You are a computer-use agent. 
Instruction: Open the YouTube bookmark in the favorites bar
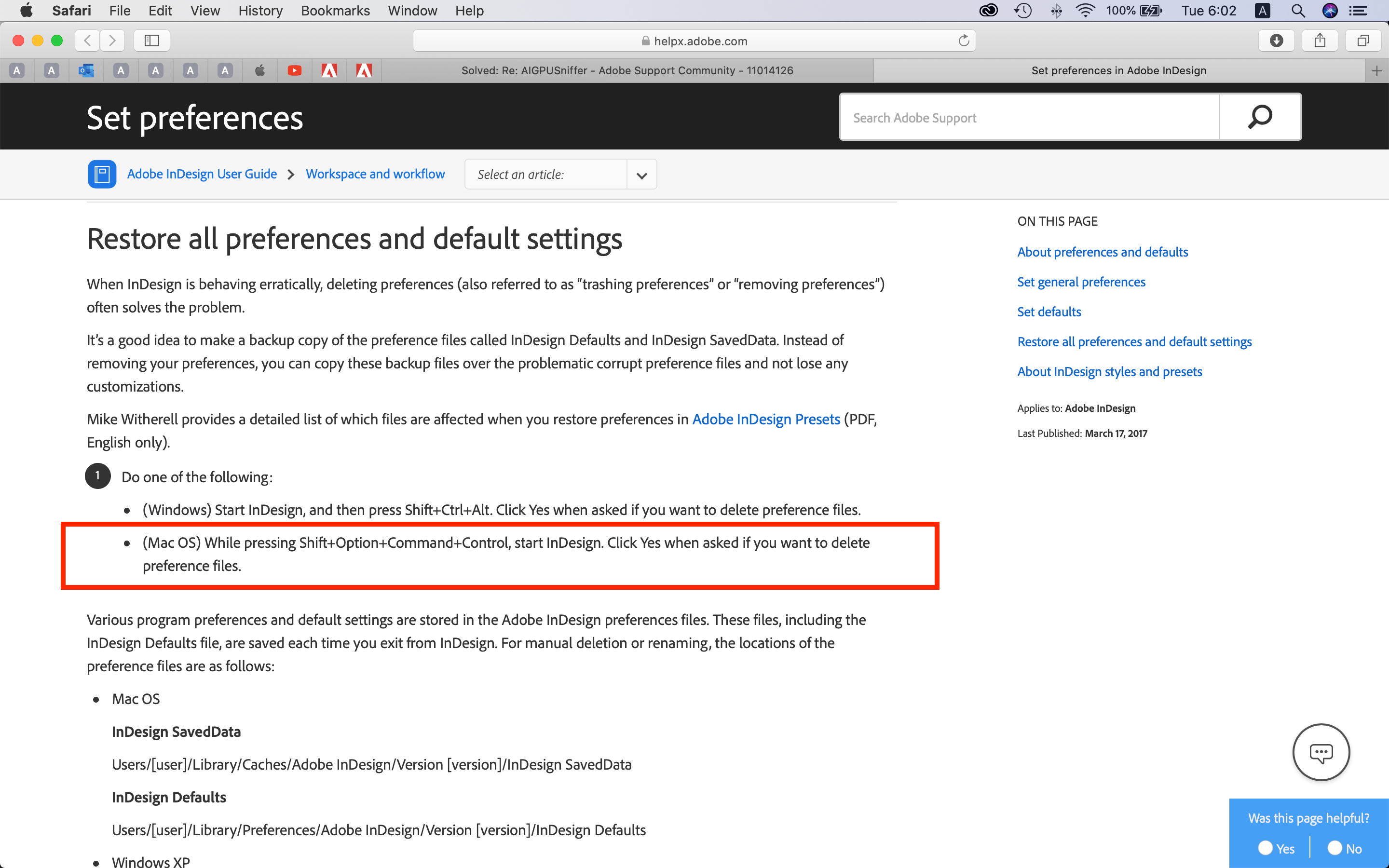(295, 70)
